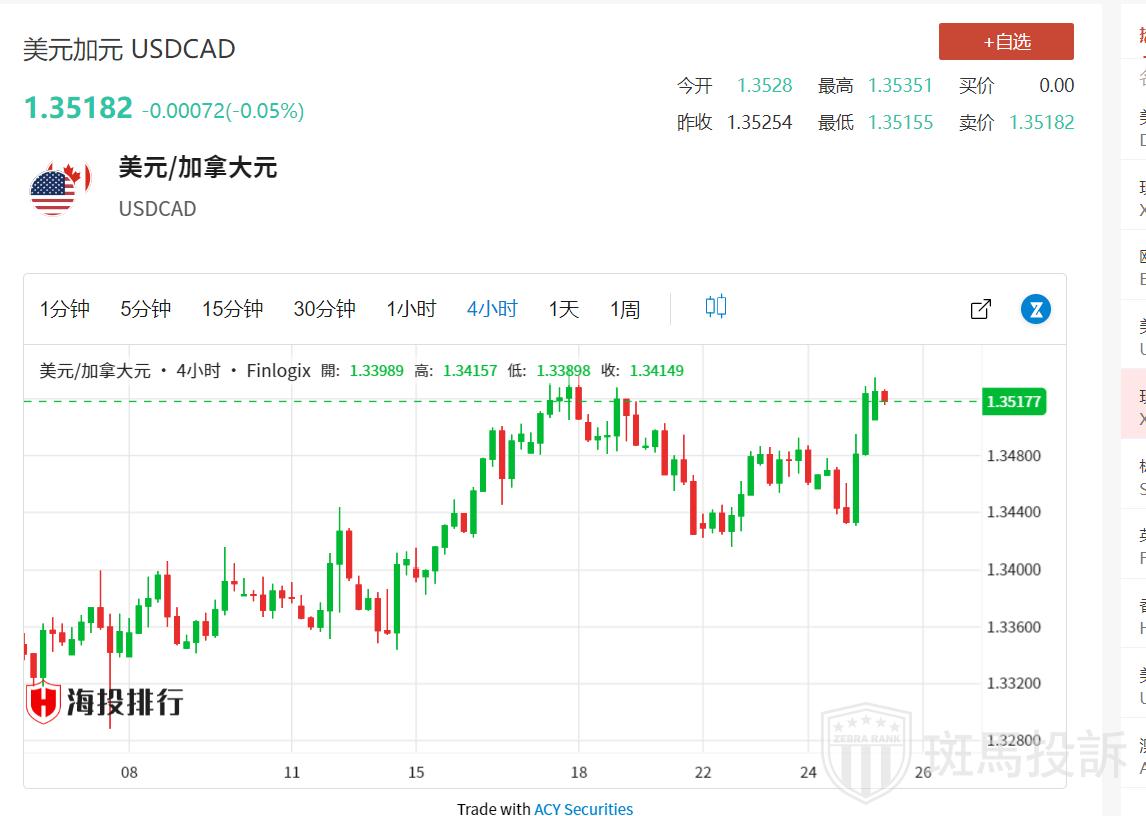Click the 海投排行 shield logo
The height and width of the screenshot is (816, 1146).
click(44, 701)
